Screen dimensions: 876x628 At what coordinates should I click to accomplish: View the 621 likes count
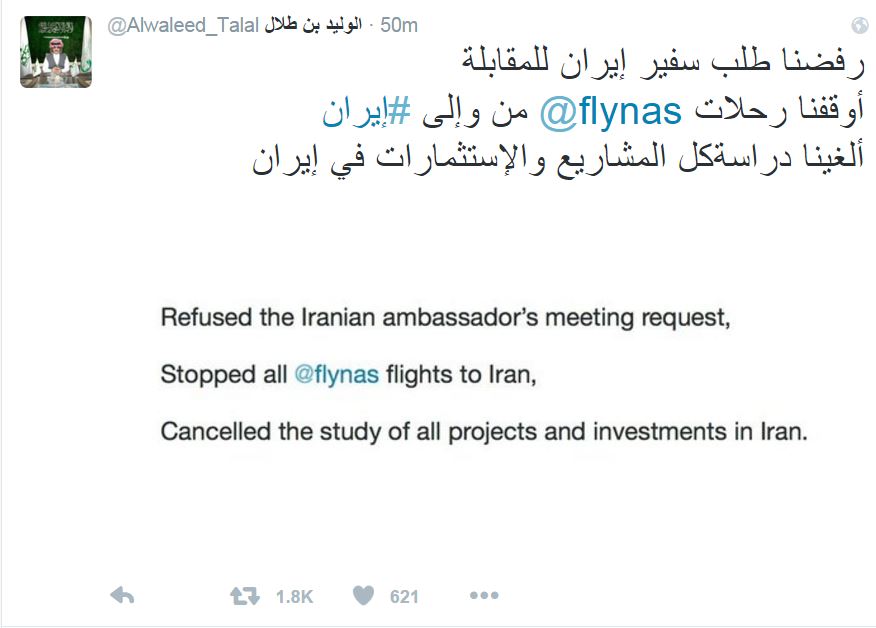404,597
